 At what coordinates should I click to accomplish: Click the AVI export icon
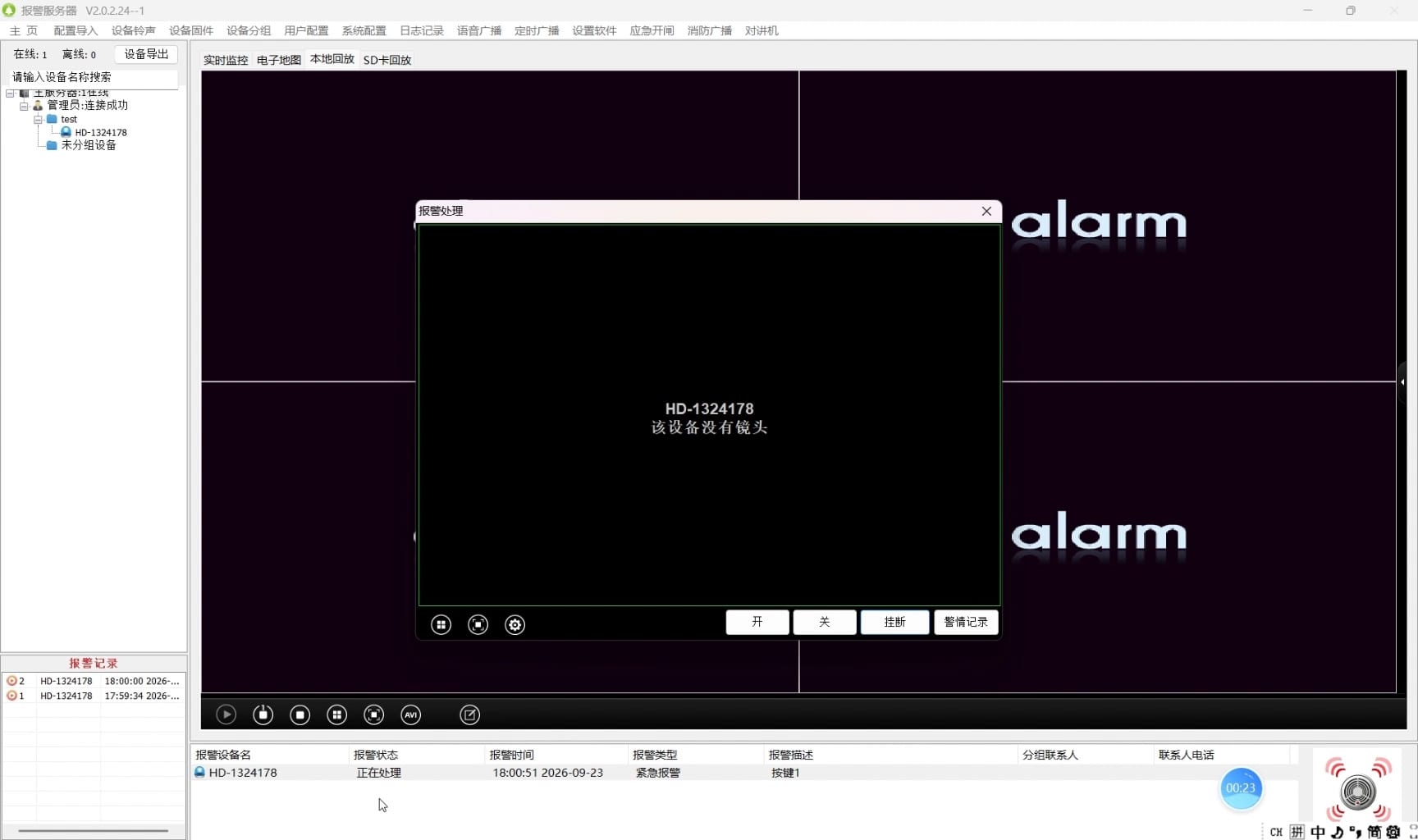(x=411, y=714)
